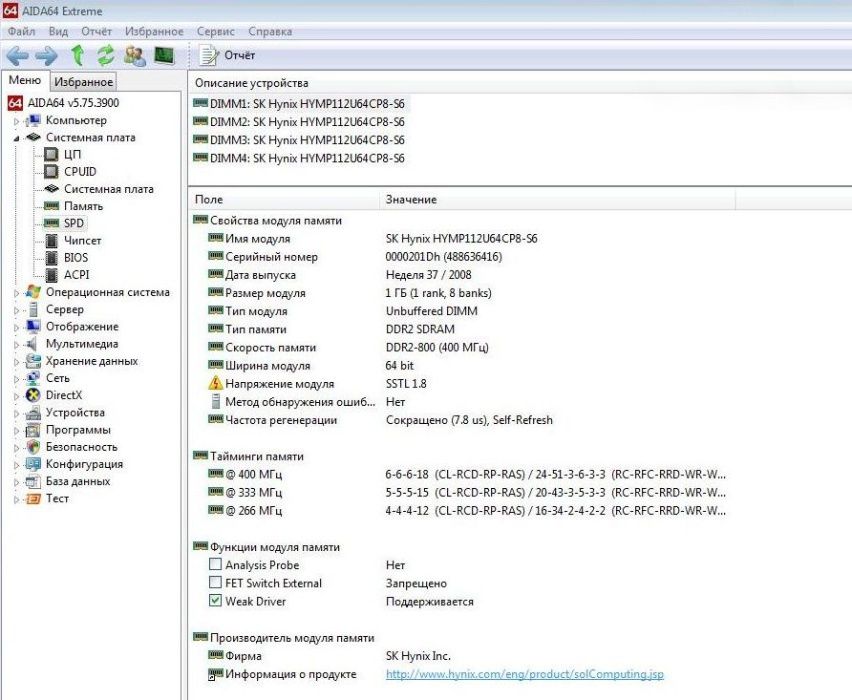
Task: Open the Избранное menu in menu bar
Action: coord(154,32)
